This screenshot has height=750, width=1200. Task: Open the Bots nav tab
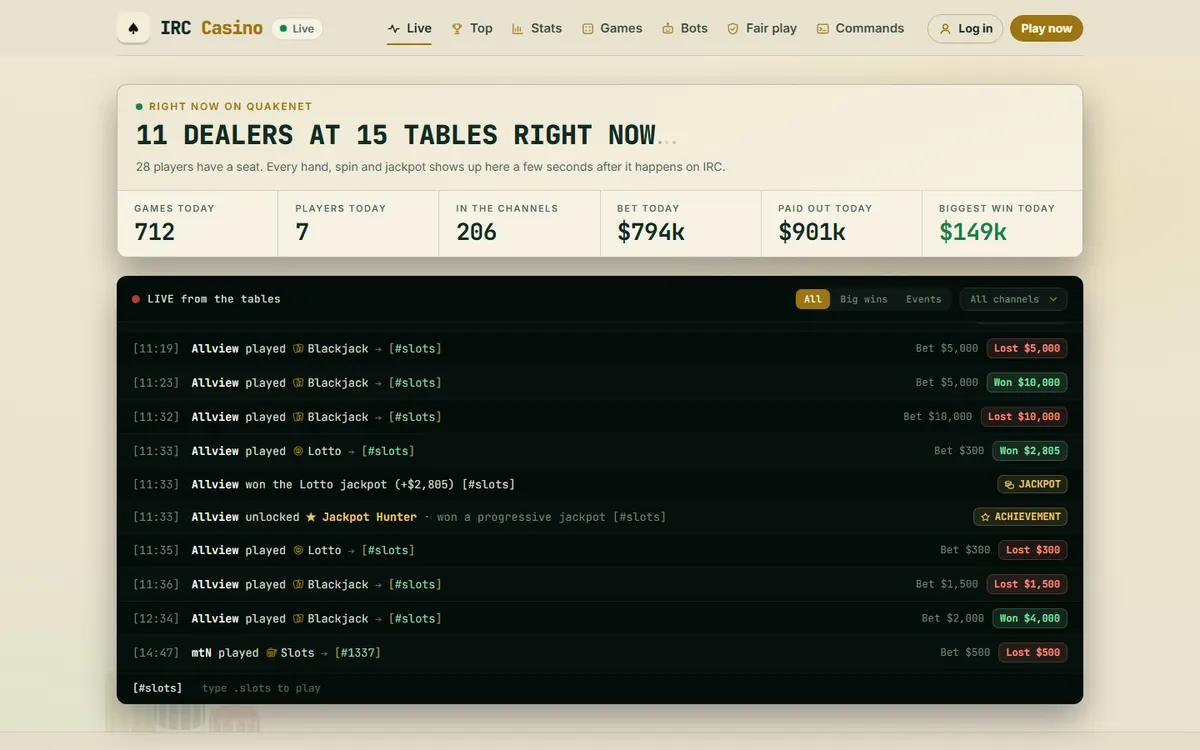tap(684, 28)
